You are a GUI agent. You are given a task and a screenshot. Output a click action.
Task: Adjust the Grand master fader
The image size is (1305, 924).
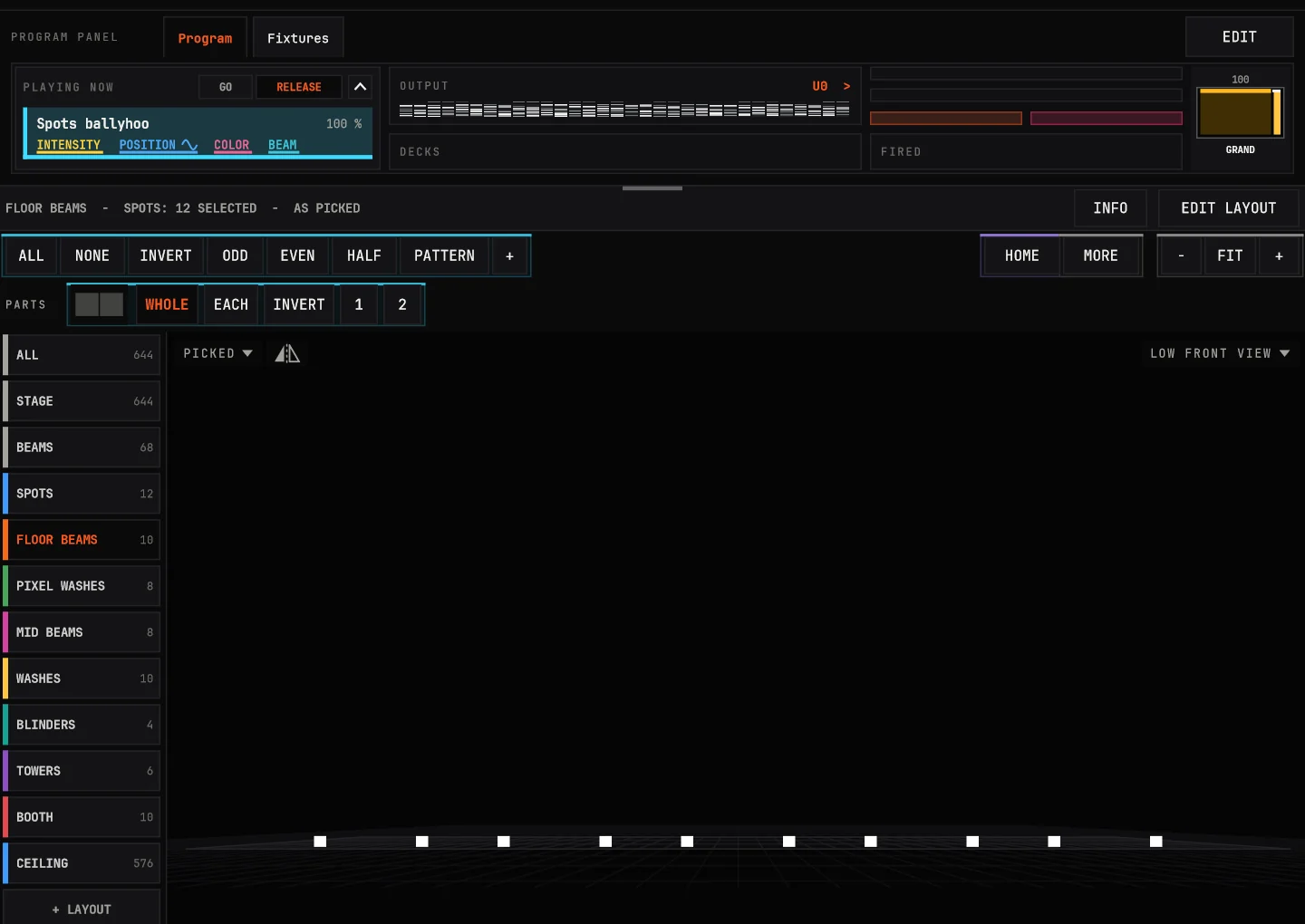(x=1240, y=112)
